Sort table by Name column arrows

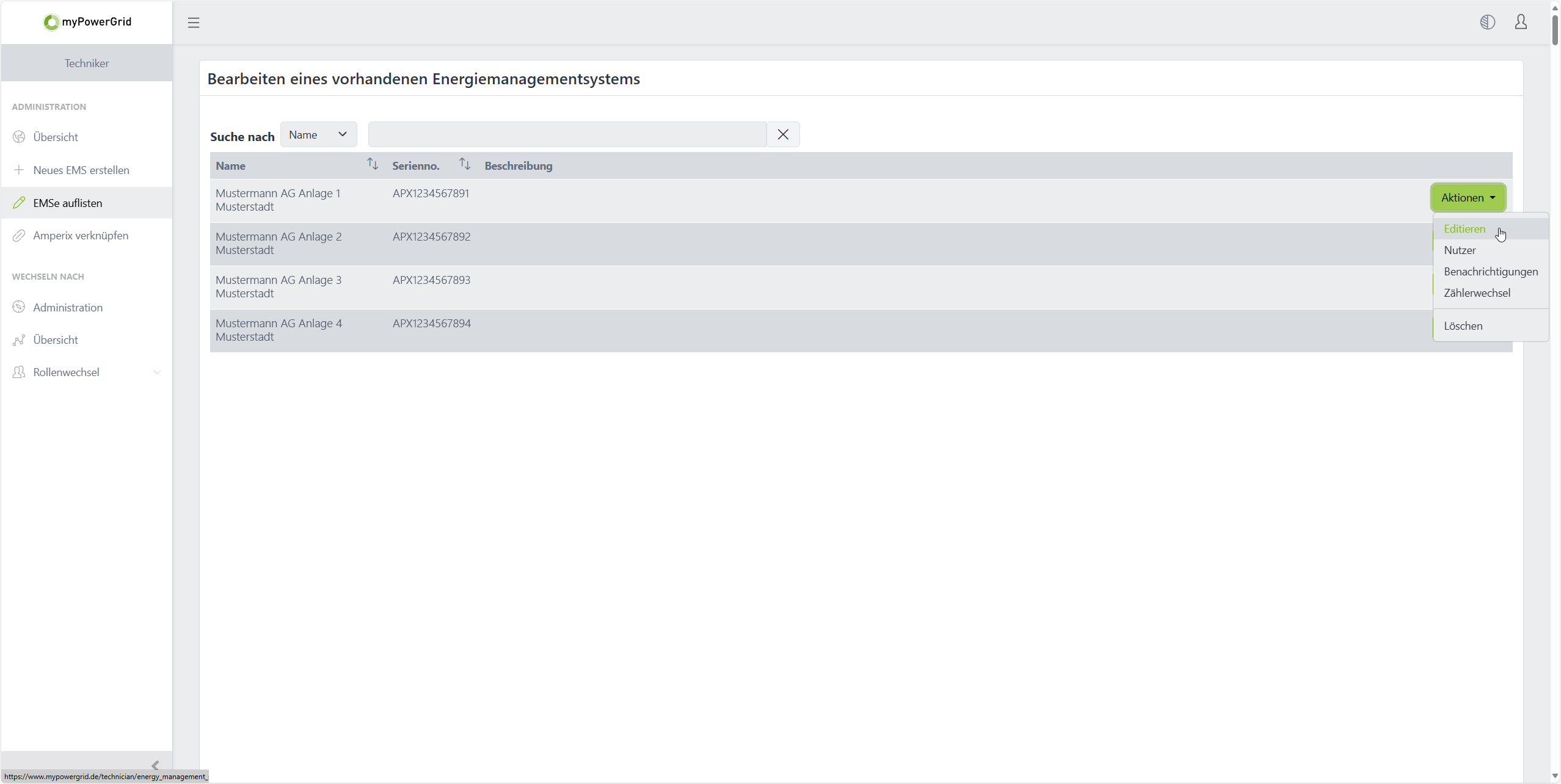point(372,164)
